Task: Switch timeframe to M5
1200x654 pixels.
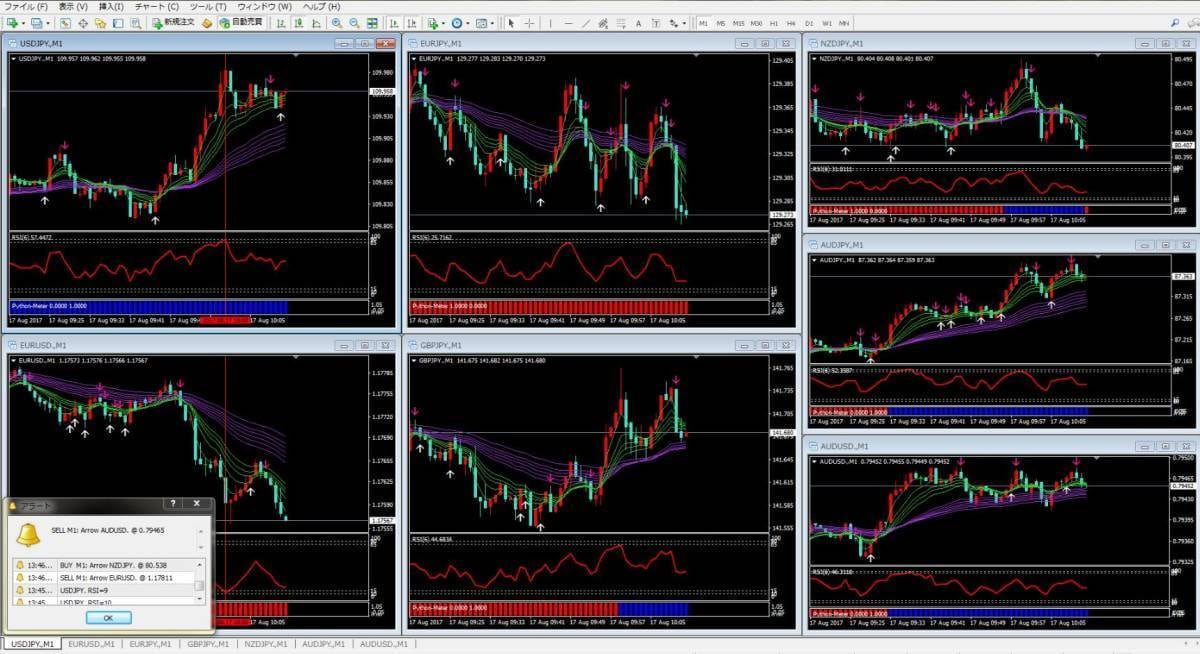Action: point(721,23)
